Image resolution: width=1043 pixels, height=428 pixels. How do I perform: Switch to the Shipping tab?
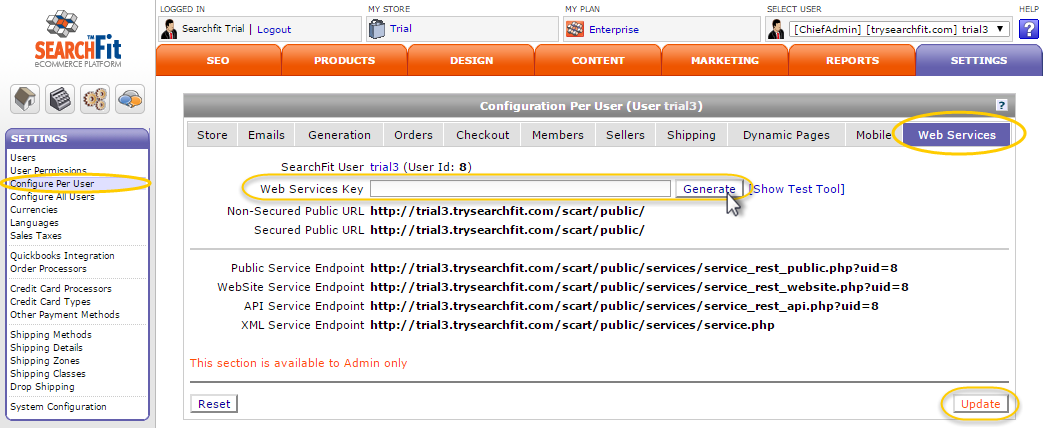[691, 135]
